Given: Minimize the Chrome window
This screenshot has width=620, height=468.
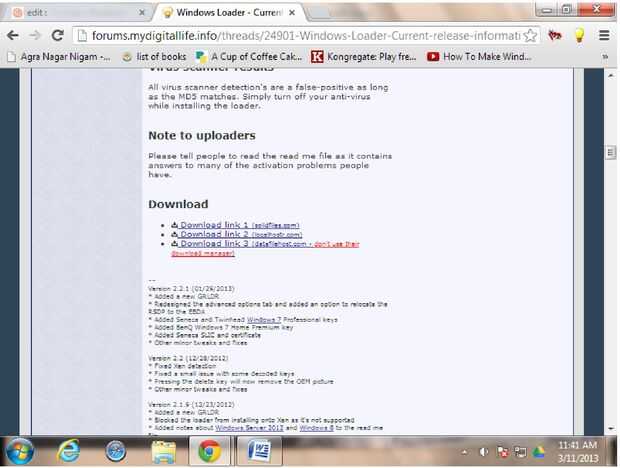Looking at the screenshot, I should click(x=547, y=9).
